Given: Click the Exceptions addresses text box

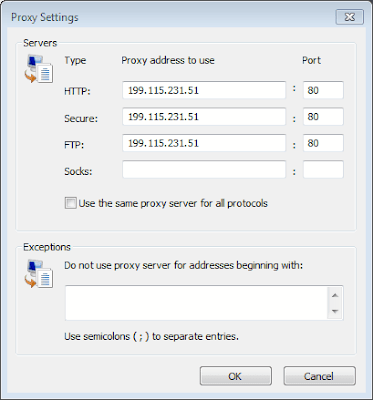Looking at the screenshot, I should point(197,303).
